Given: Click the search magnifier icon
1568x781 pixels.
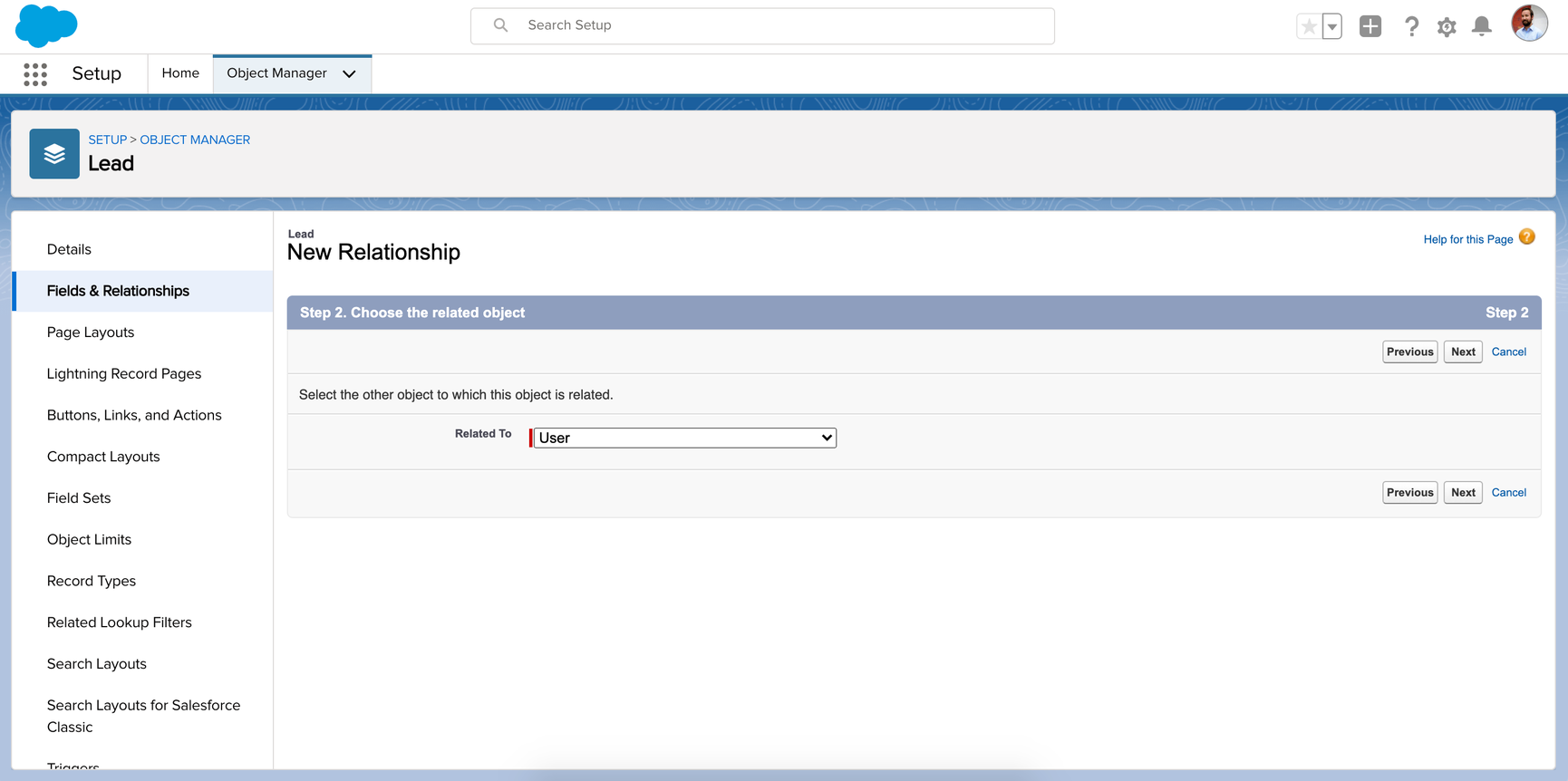Looking at the screenshot, I should pos(500,25).
